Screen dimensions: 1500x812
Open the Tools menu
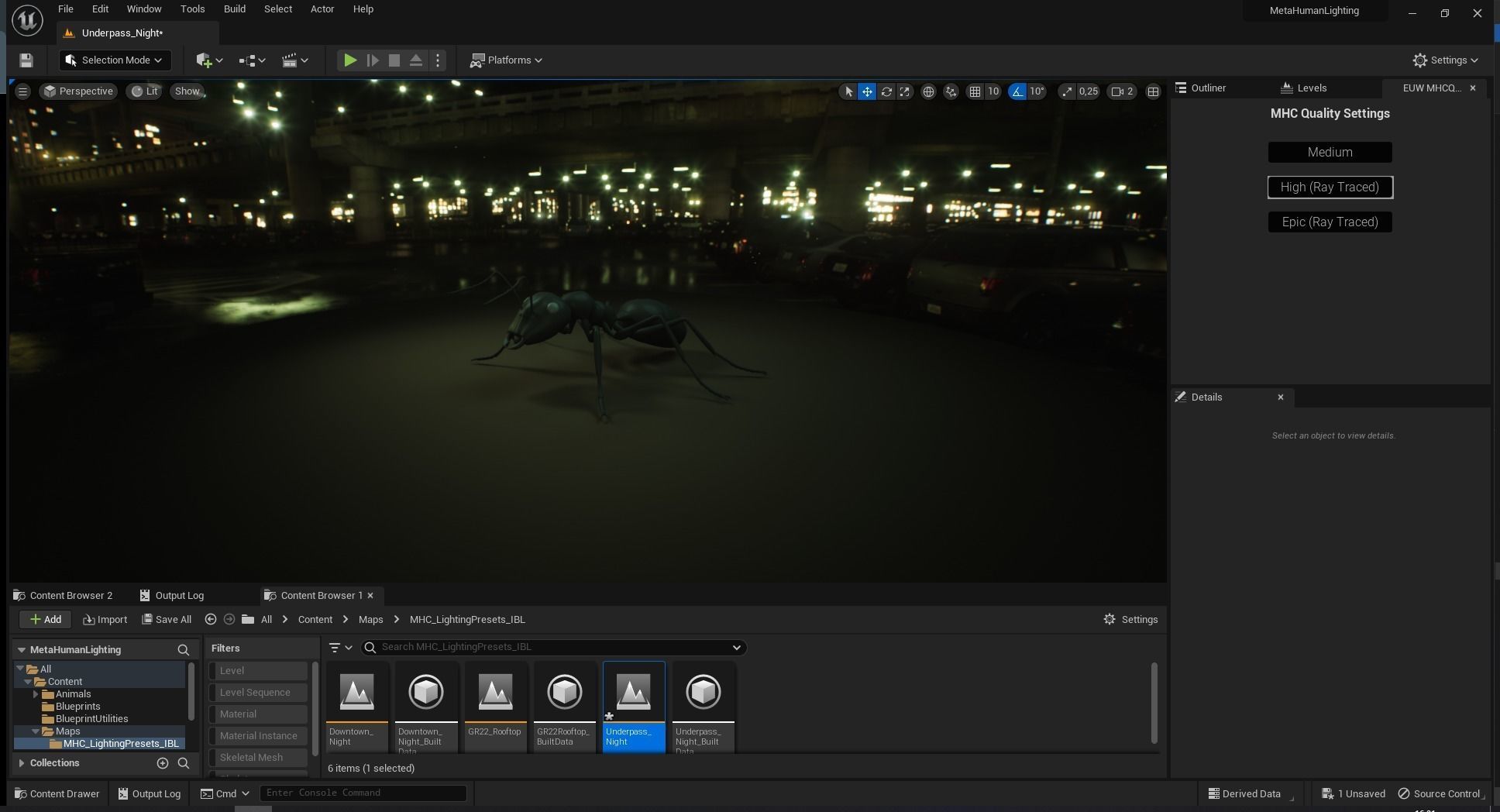[x=192, y=9]
